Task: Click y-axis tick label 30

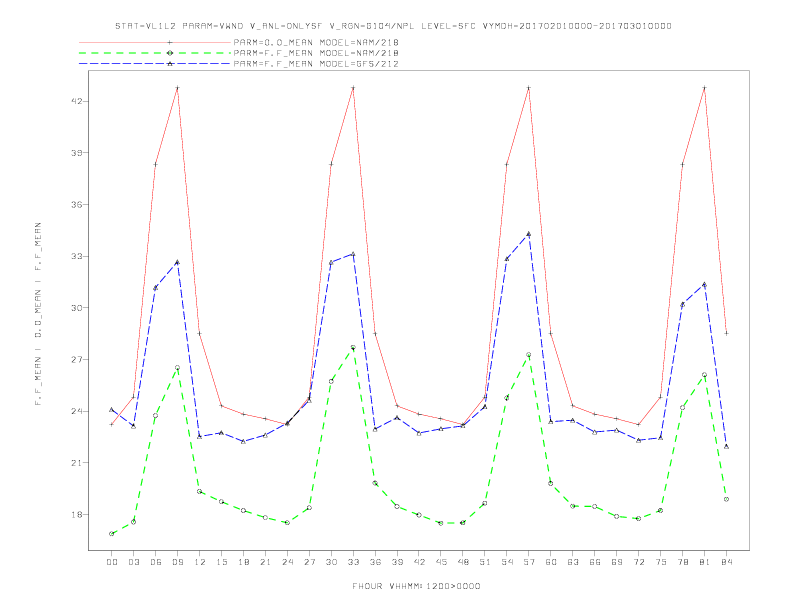Action: coord(77,308)
